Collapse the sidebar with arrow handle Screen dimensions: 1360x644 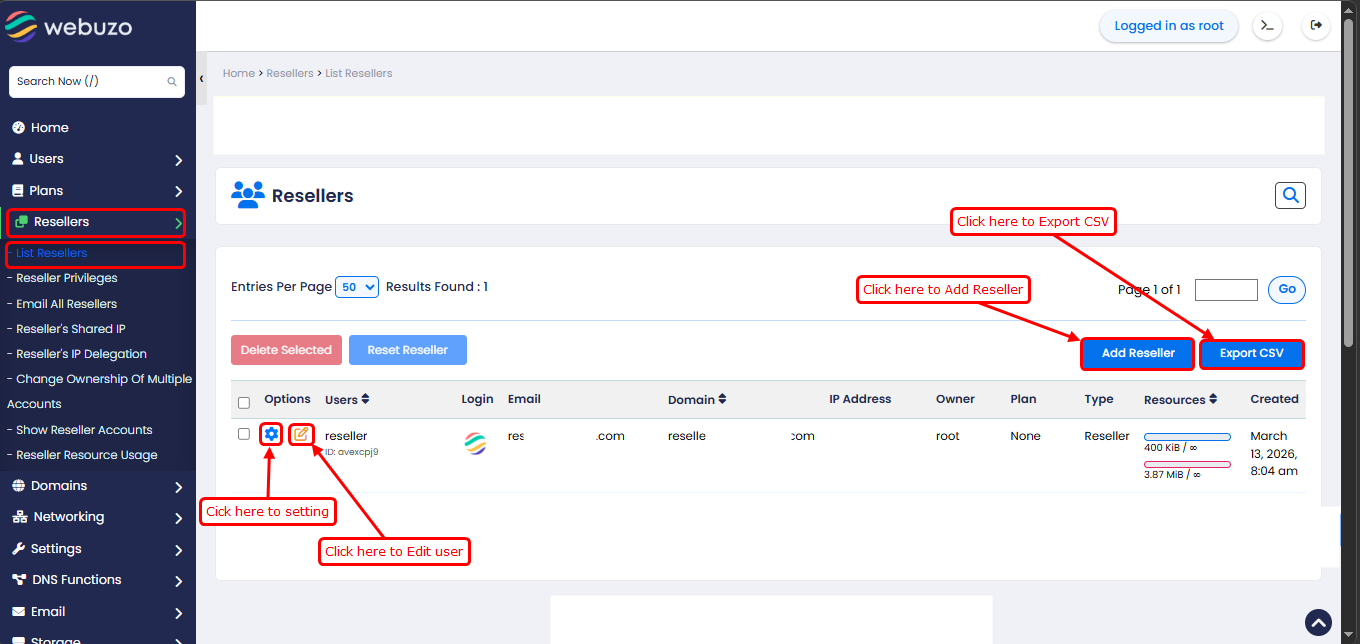[201, 79]
